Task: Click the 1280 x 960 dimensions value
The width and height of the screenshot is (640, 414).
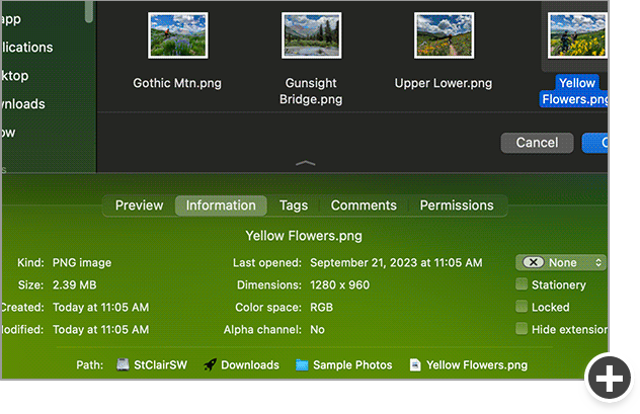Action: point(340,285)
